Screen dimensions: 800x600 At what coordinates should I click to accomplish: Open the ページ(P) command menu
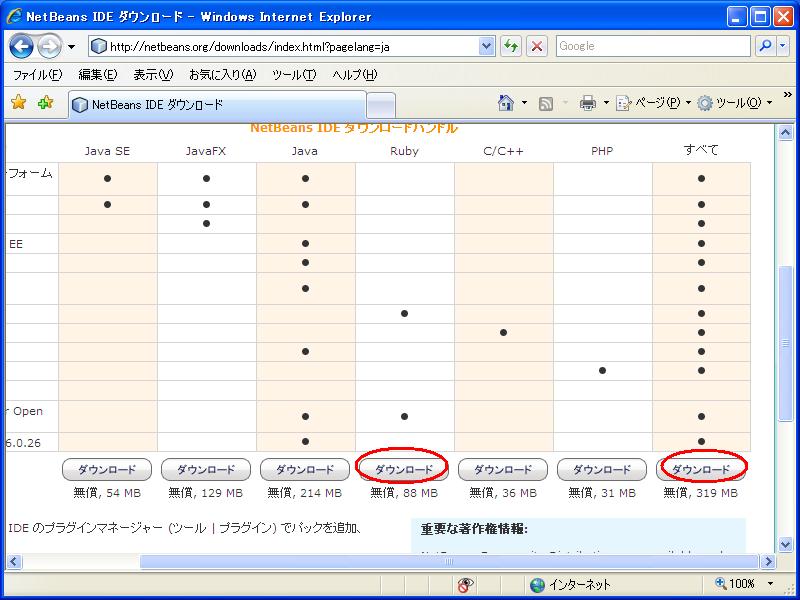point(653,103)
